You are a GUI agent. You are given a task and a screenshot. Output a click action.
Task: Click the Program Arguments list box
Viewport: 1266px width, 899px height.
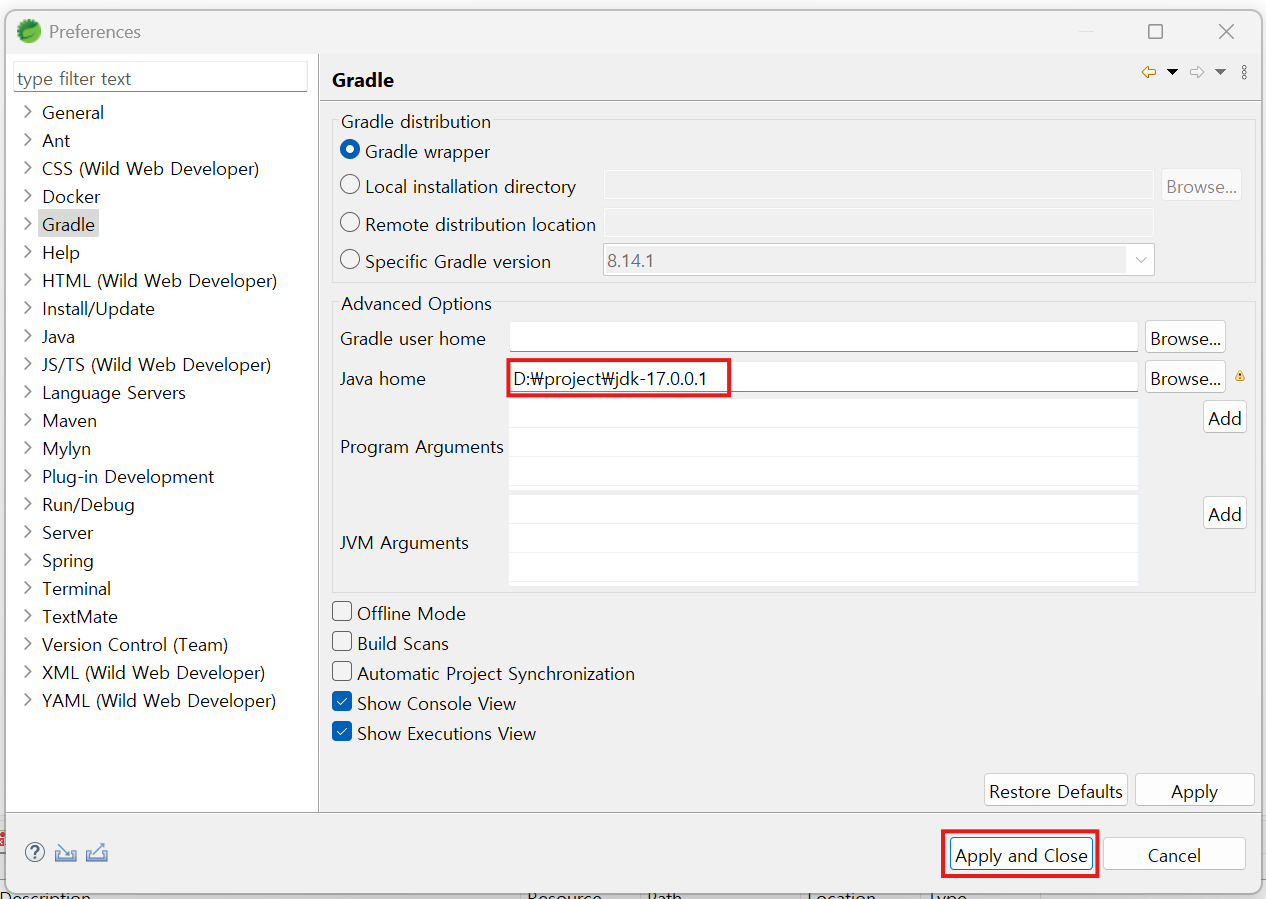tap(823, 444)
